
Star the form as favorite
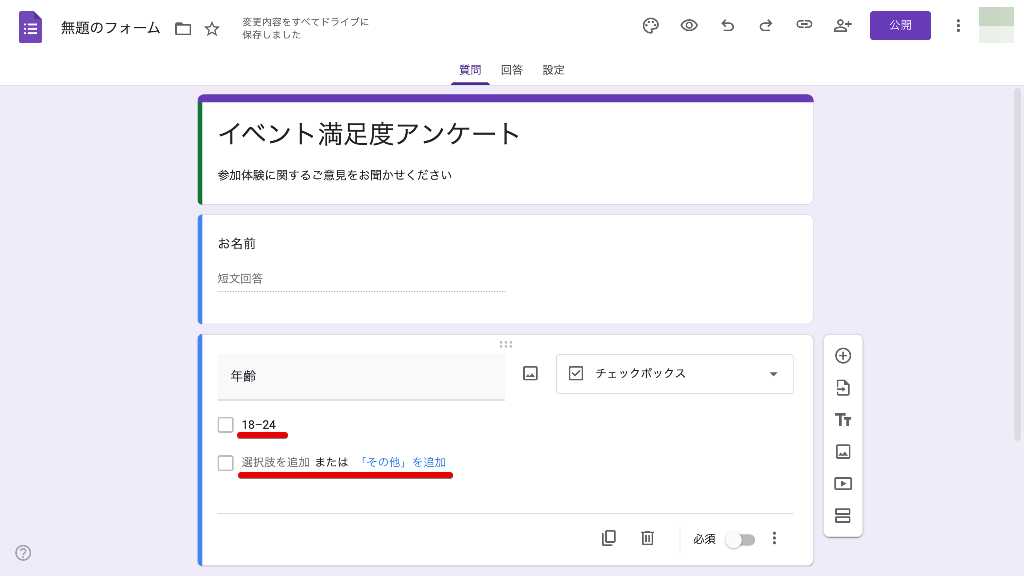(212, 29)
